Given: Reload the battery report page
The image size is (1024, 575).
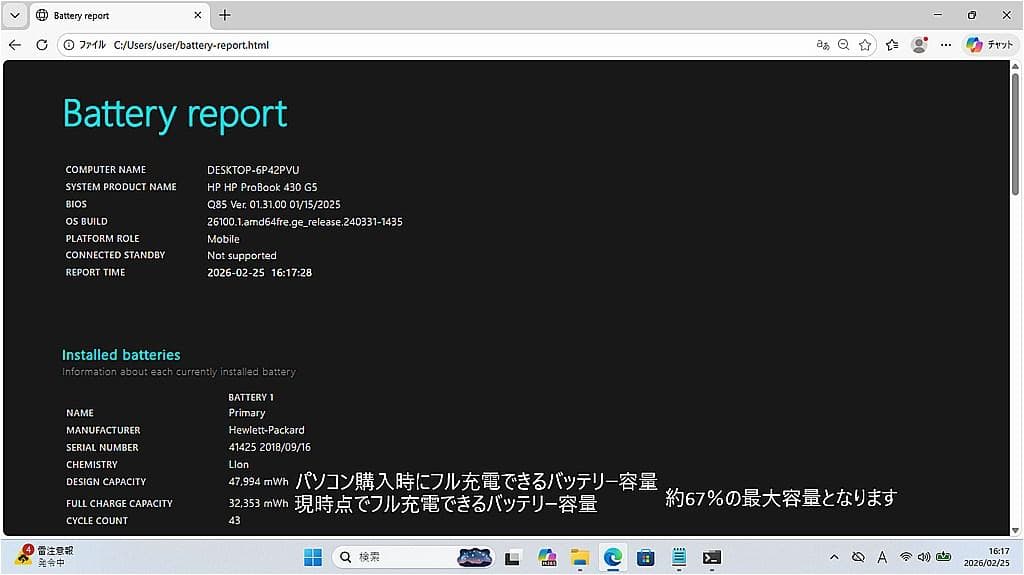Looking at the screenshot, I should click(x=42, y=45).
